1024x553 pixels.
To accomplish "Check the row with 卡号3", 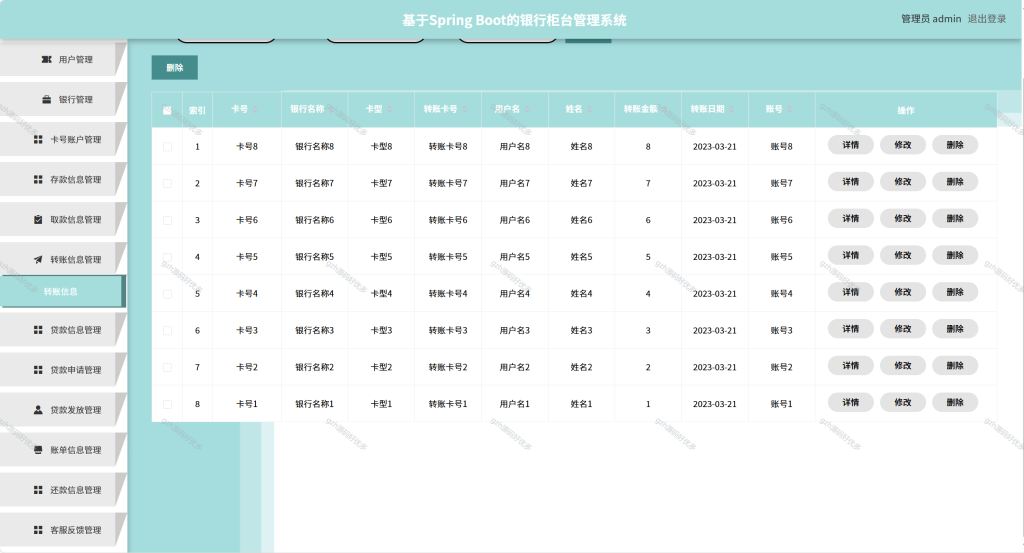I will [x=167, y=330].
